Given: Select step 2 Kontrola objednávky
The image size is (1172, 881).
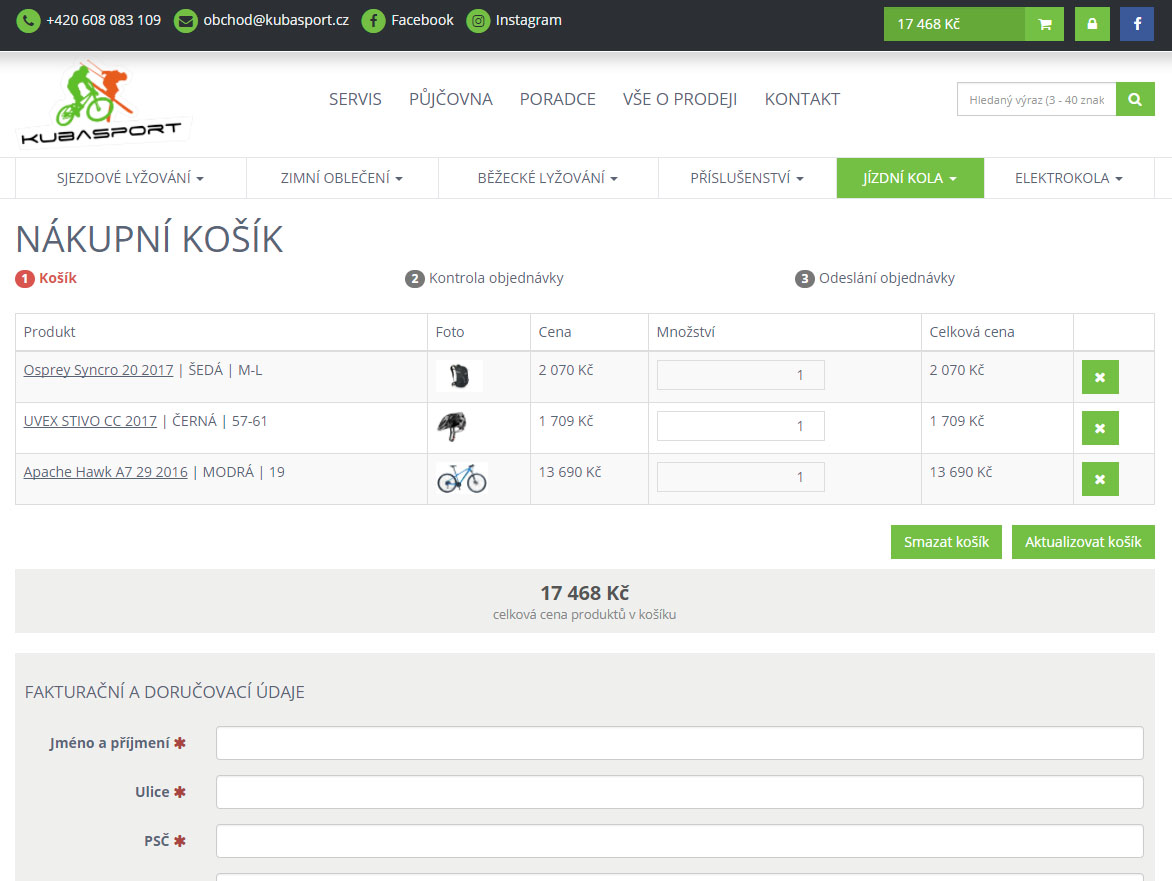Looking at the screenshot, I should [484, 278].
